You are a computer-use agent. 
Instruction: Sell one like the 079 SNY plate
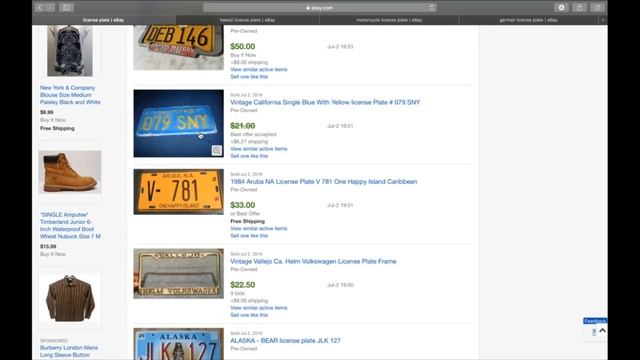(x=249, y=156)
